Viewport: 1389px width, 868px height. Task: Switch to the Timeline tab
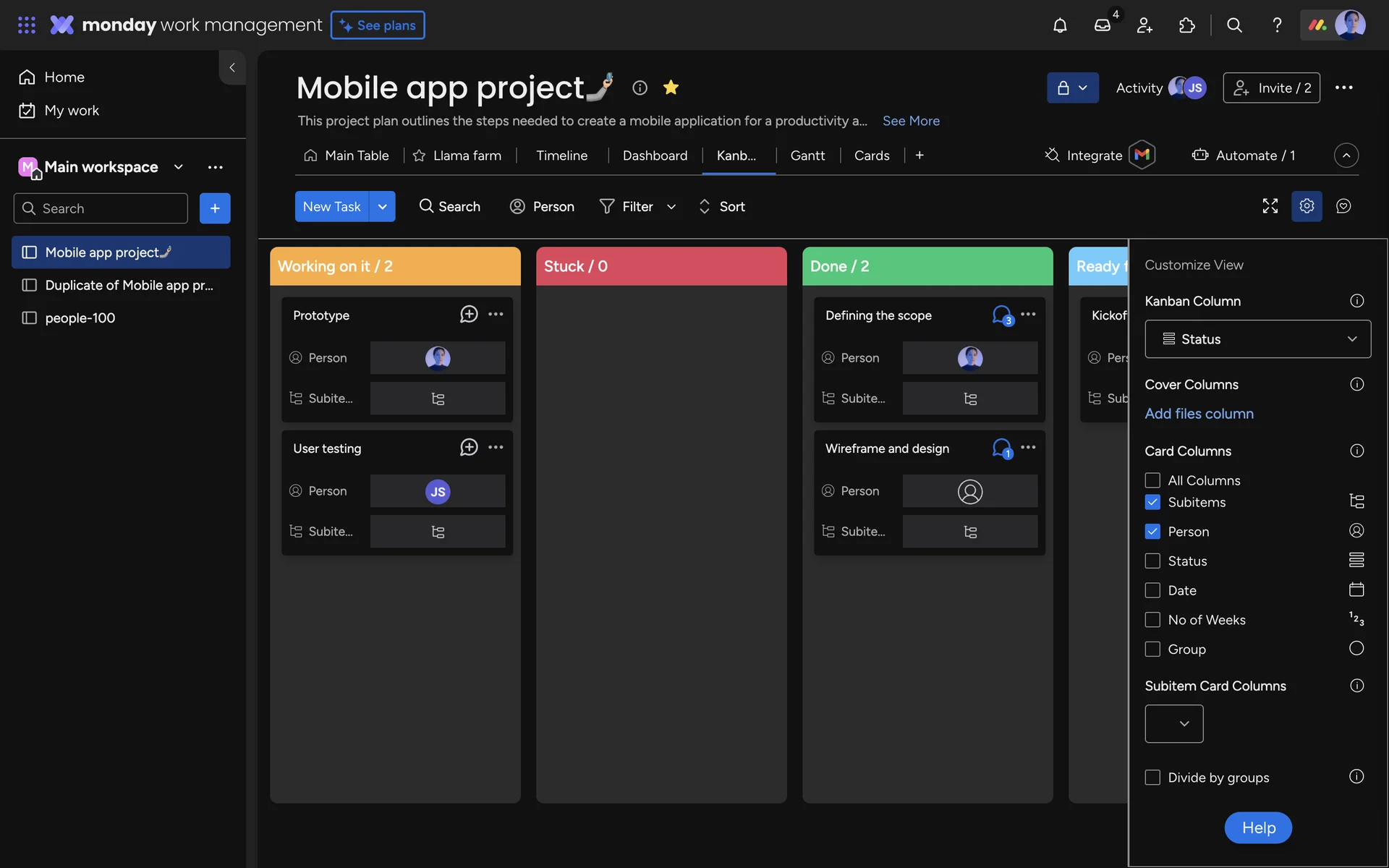point(561,156)
